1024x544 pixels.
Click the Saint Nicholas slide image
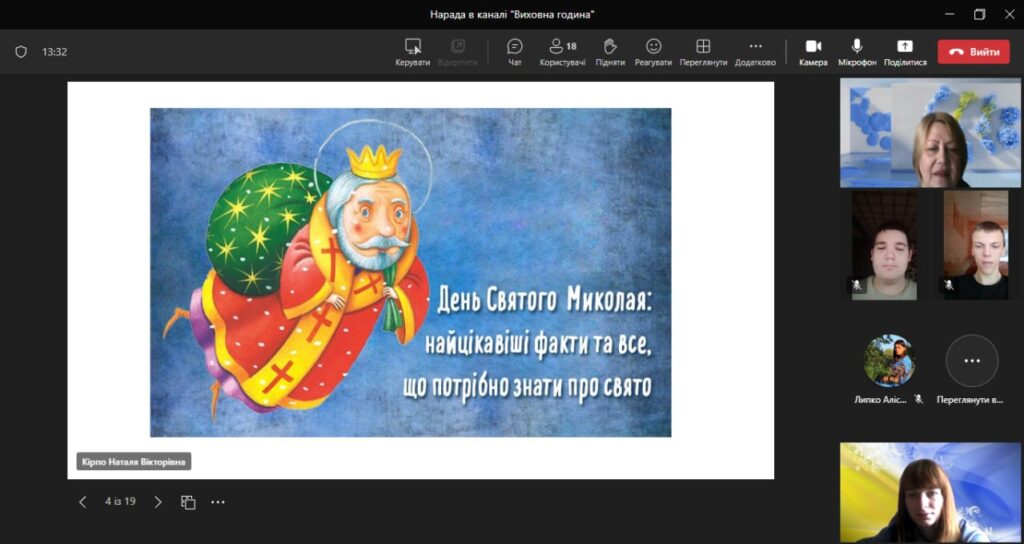410,272
